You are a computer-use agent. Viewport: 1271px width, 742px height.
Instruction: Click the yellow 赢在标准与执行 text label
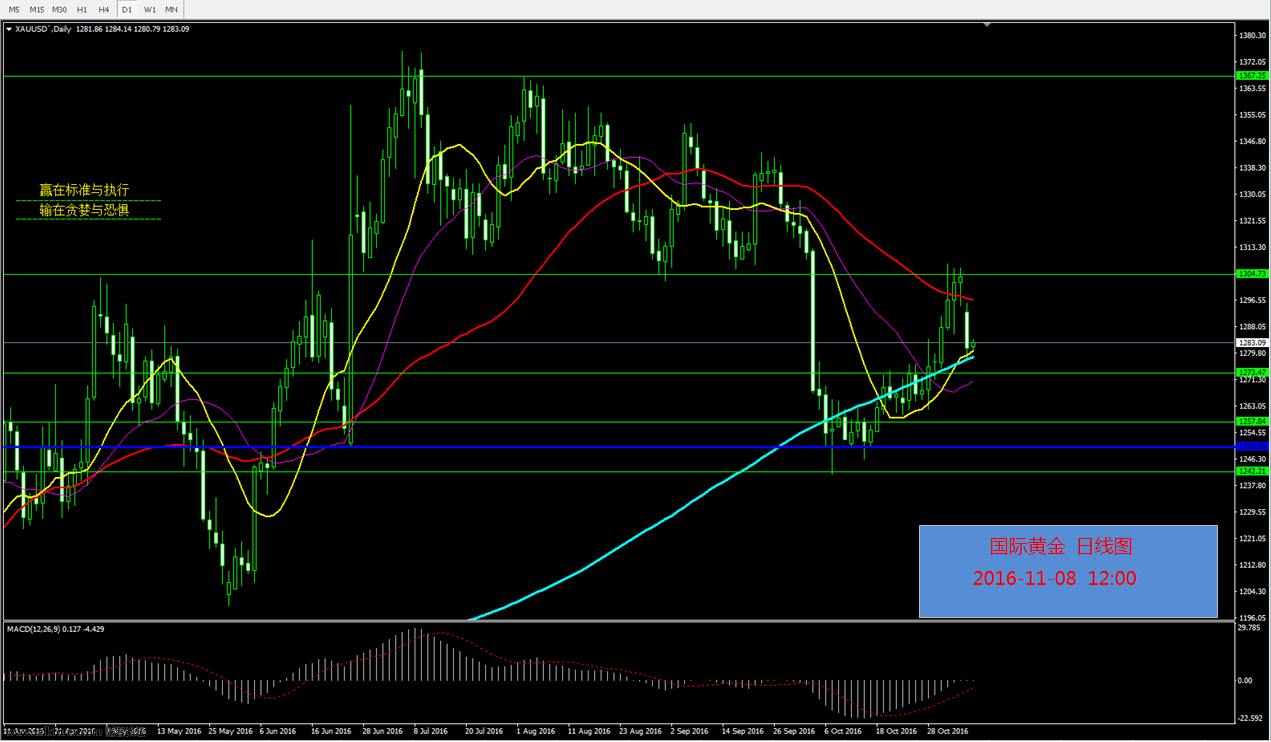click(x=84, y=190)
